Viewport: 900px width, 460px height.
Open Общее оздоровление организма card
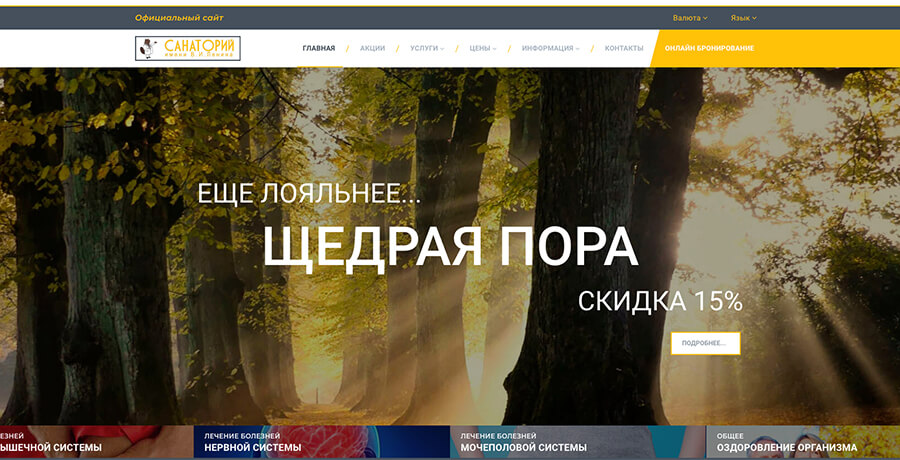tap(803, 442)
